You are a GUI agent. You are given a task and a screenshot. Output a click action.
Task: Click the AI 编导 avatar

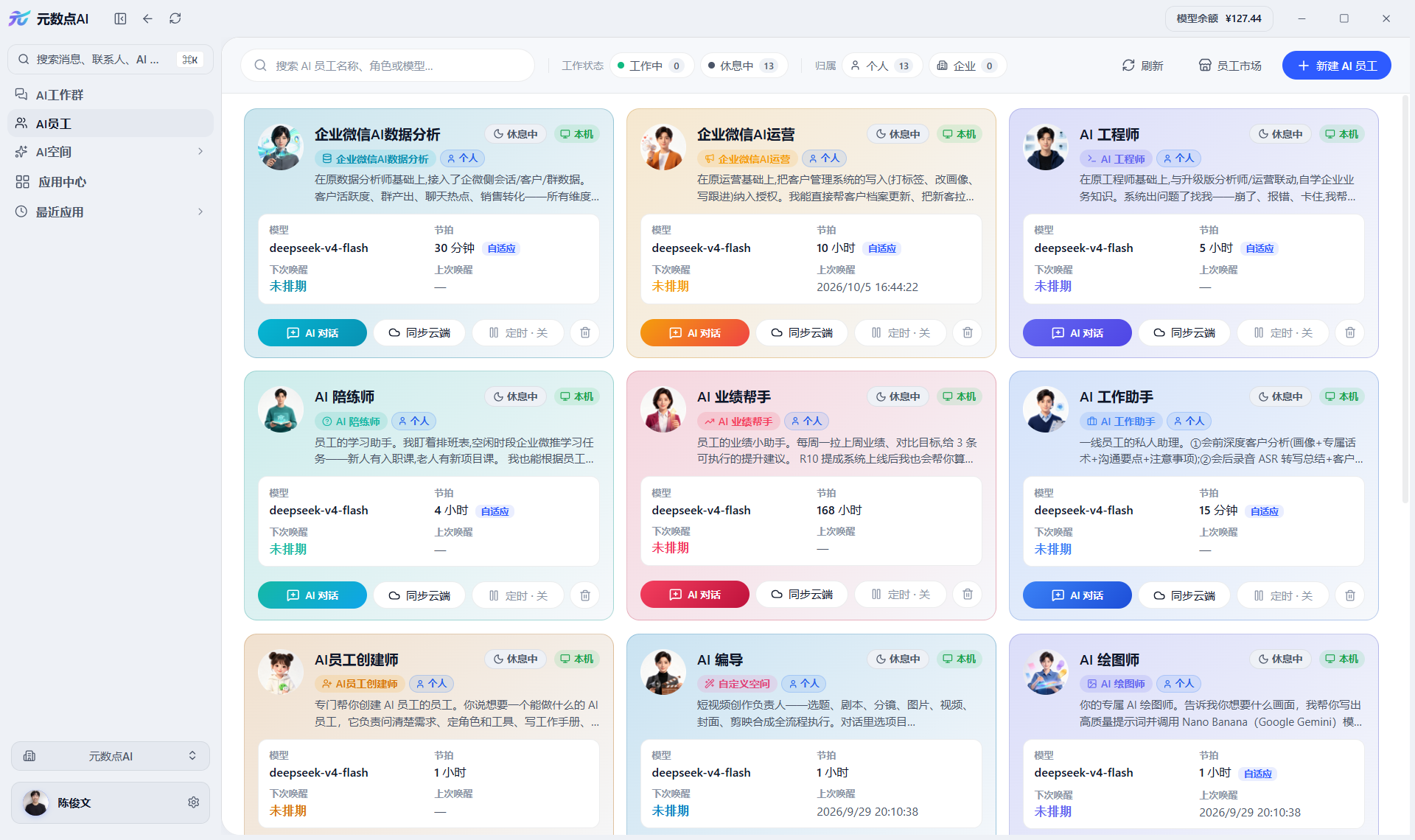coord(663,672)
